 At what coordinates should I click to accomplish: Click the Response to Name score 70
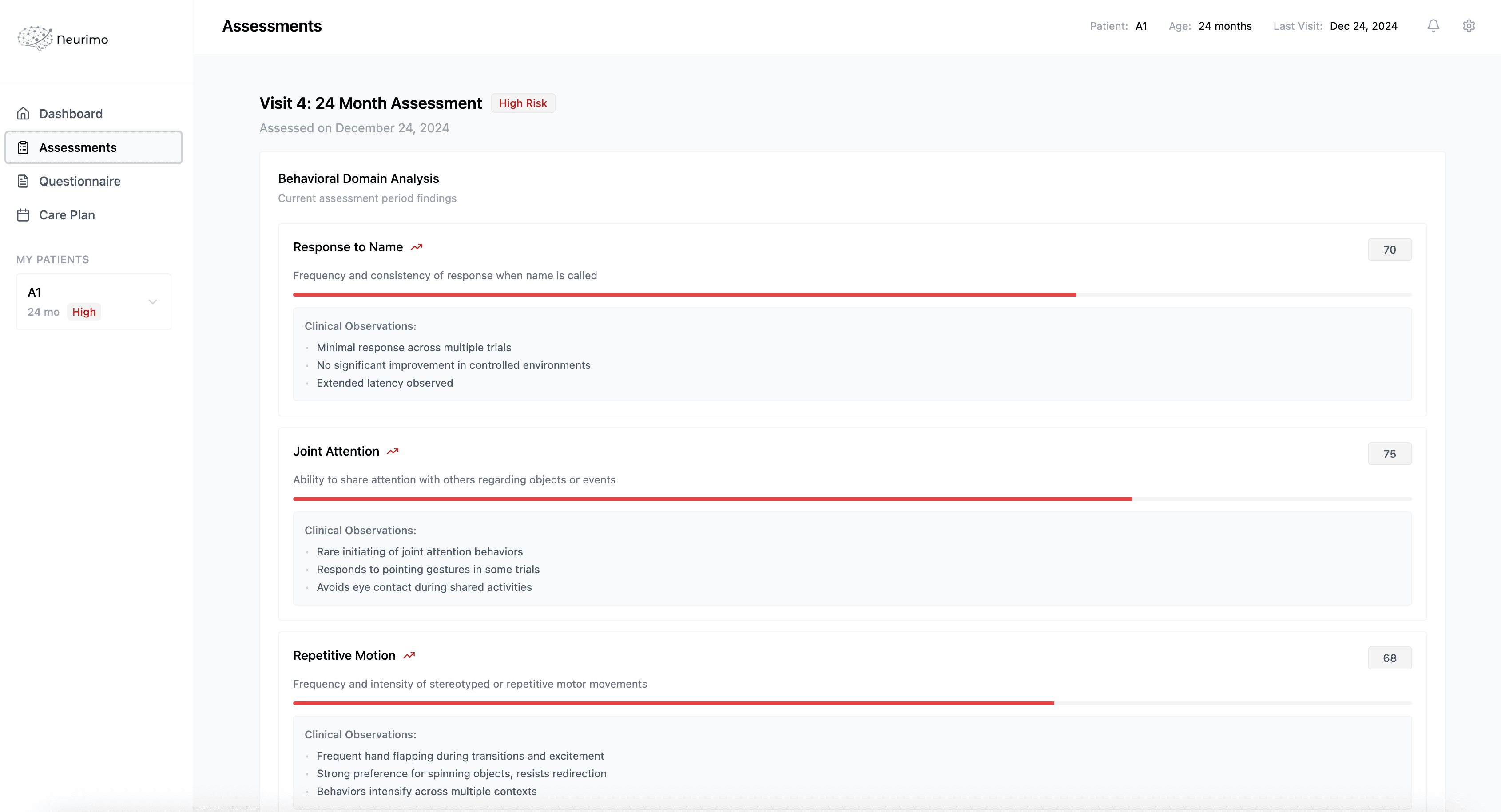tap(1389, 250)
